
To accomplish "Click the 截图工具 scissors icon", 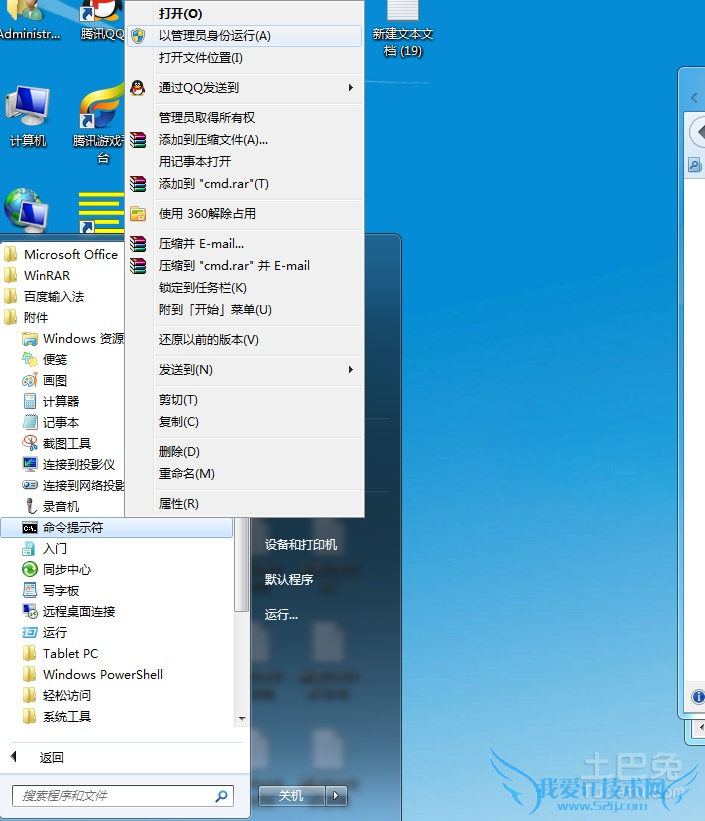I will click(30, 443).
